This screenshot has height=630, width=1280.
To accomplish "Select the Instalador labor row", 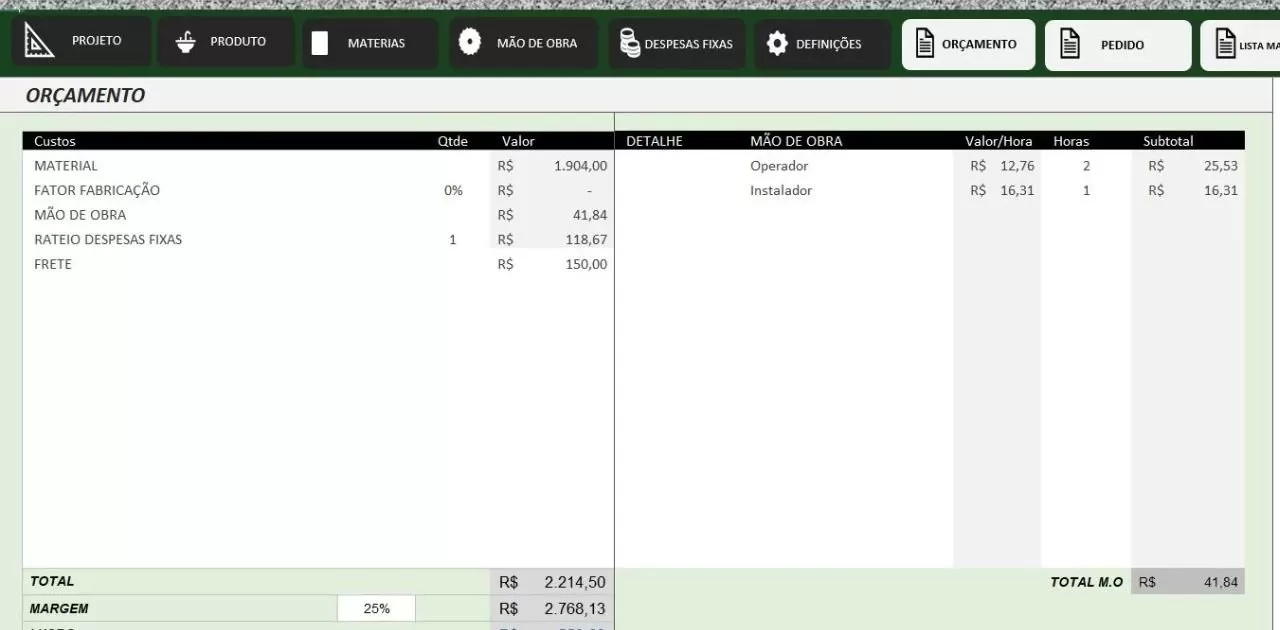I will [x=781, y=190].
